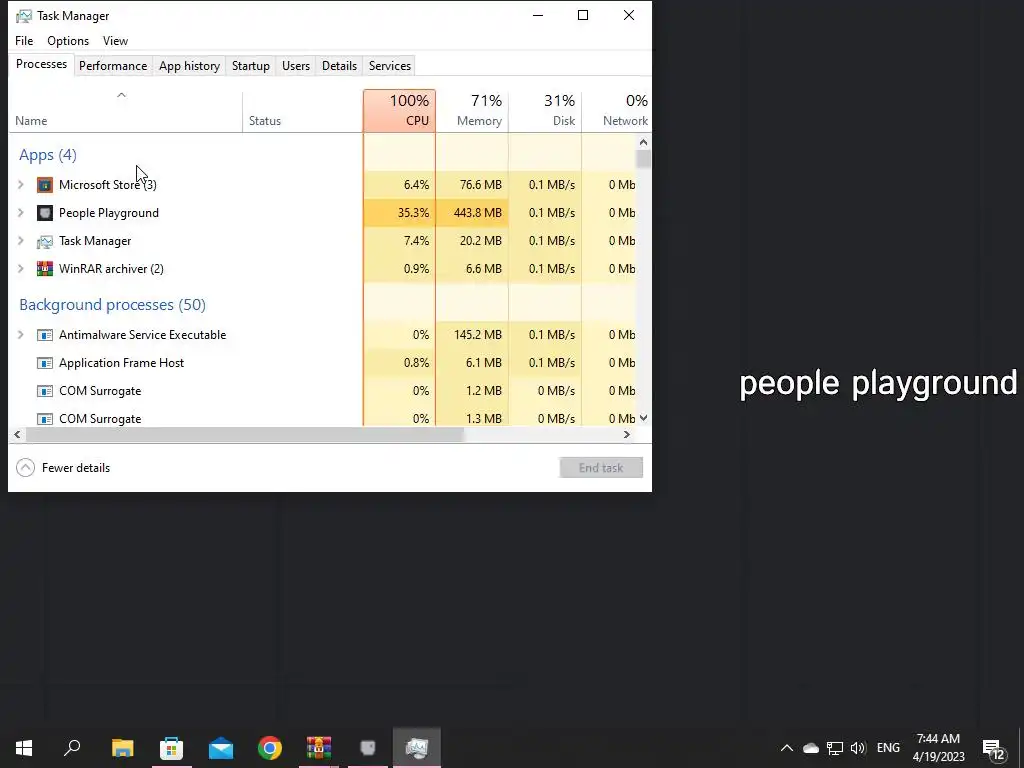Screen dimensions: 1024x768
Task: Collapse view with Fewer details
Action: pyautogui.click(x=63, y=468)
